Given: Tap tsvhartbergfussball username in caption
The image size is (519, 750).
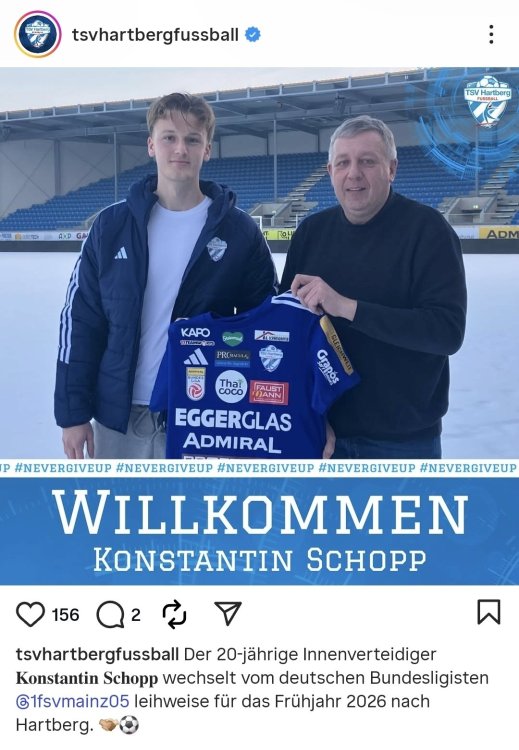Looking at the screenshot, I should 97,654.
